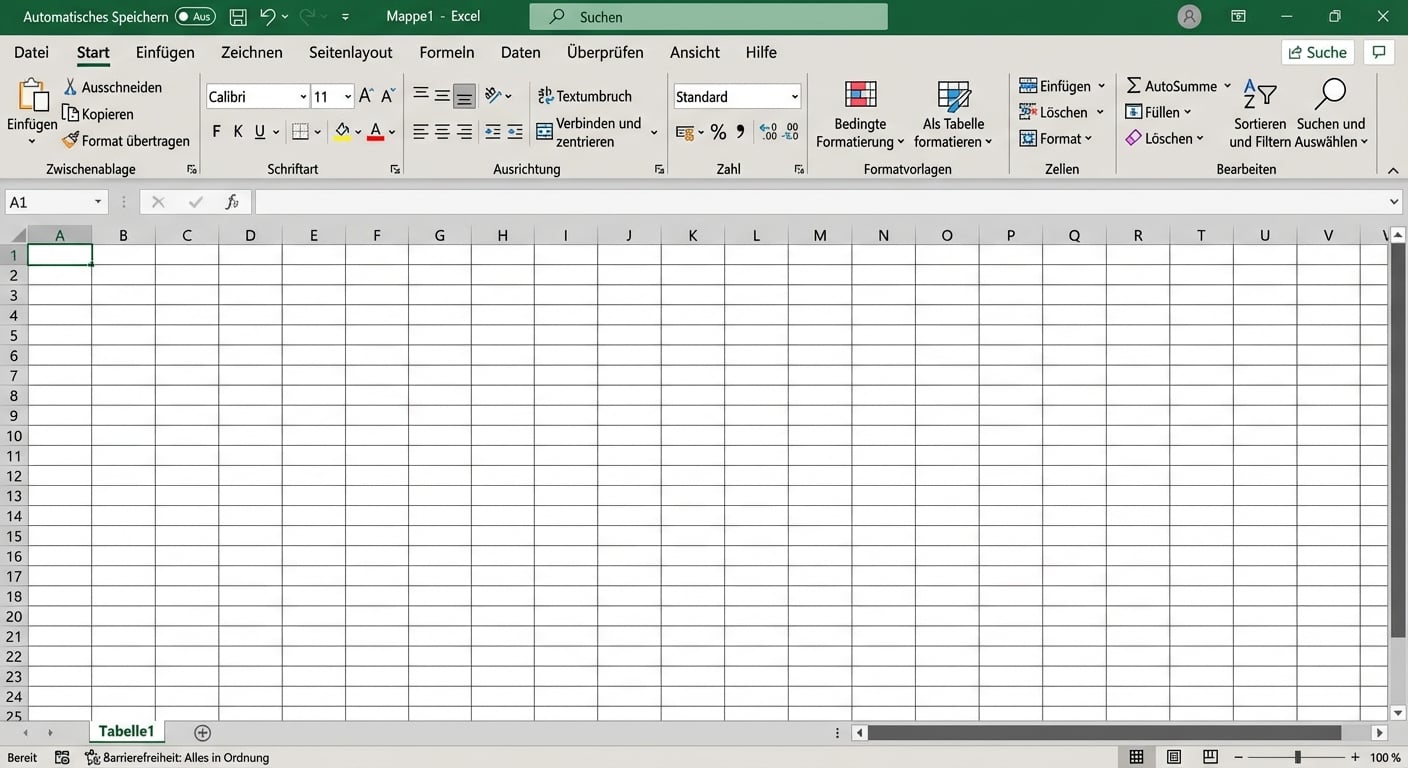Select normal view icon in status bar

pyautogui.click(x=1136, y=757)
